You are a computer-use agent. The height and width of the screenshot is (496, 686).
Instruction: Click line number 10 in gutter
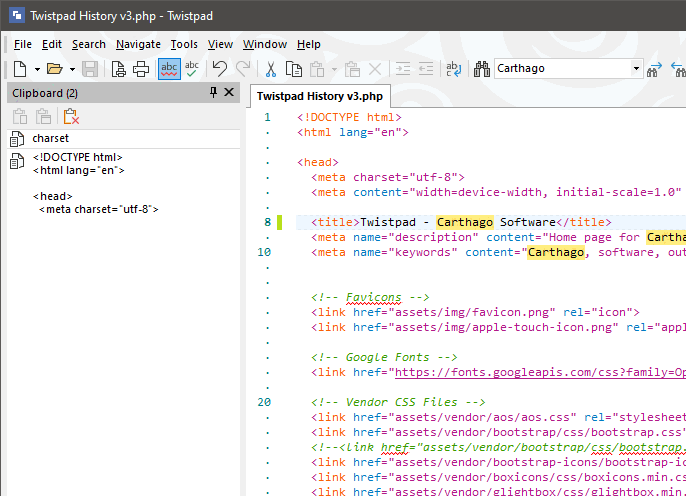pos(264,252)
